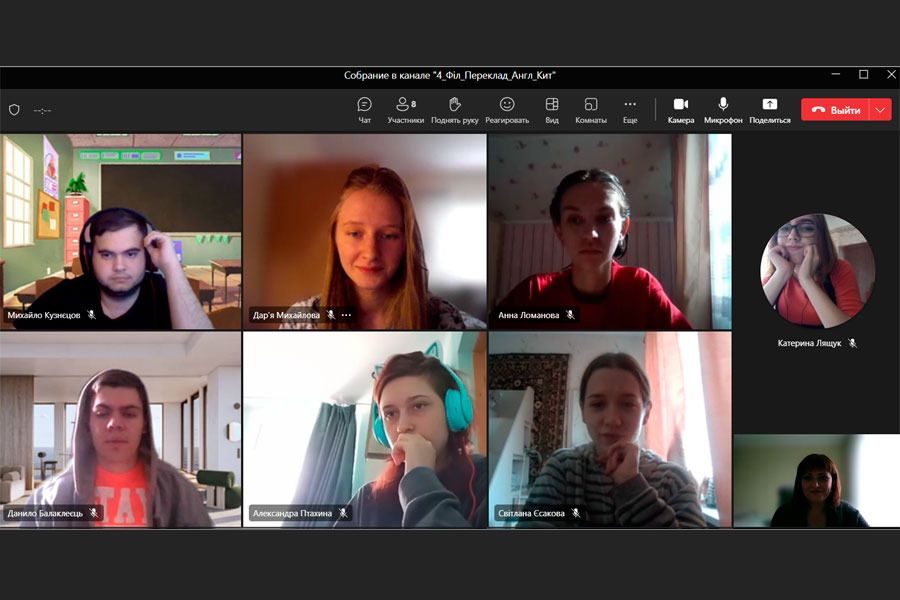Share screen with Поделиться
The height and width of the screenshot is (600, 900).
pyautogui.click(x=770, y=110)
